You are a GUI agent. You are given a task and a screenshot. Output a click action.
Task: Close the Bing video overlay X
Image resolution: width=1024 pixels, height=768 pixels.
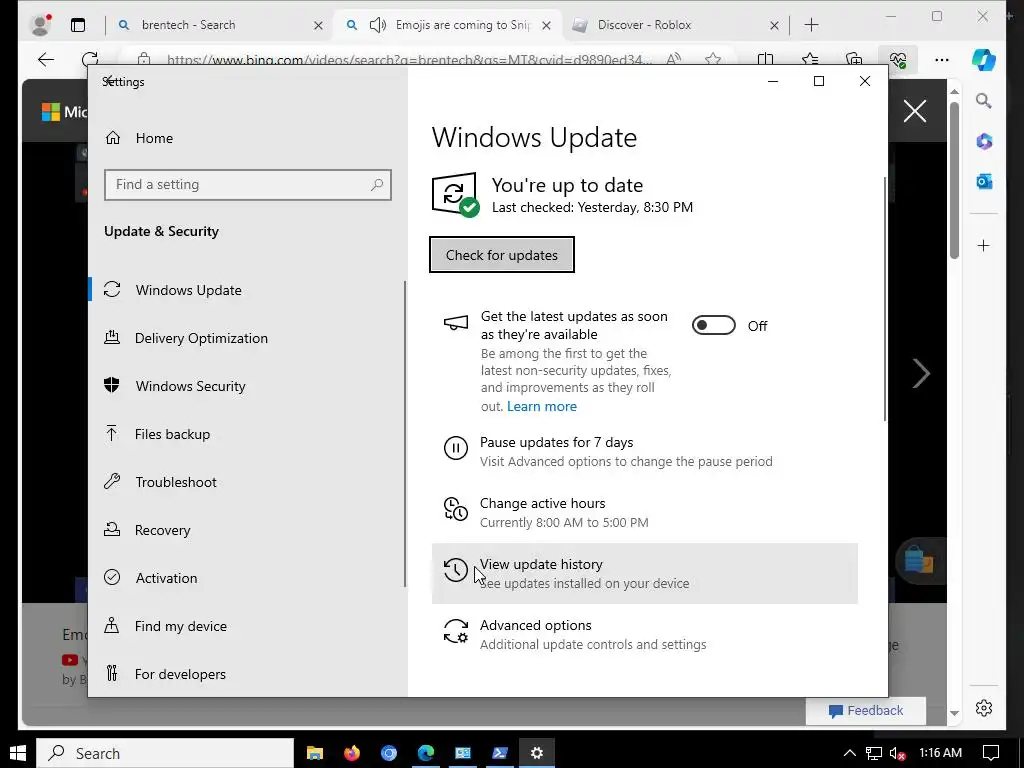[x=914, y=111]
